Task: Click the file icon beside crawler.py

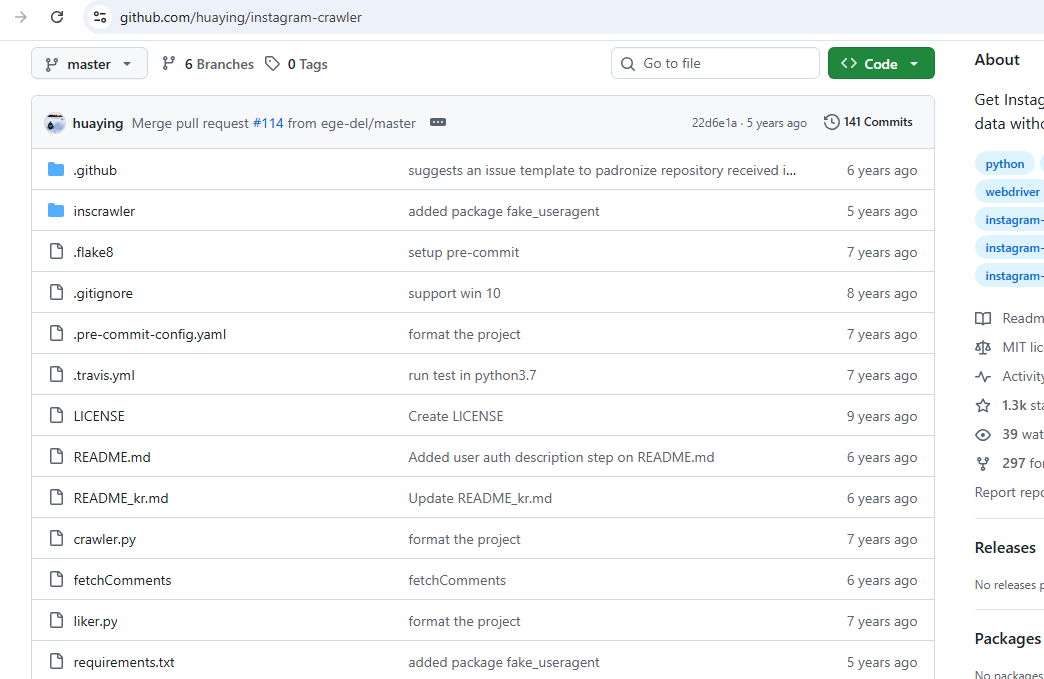Action: tap(57, 539)
